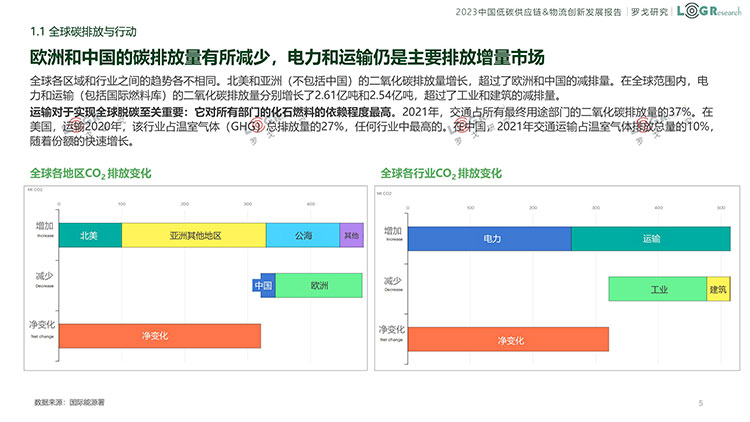This screenshot has width=750, height=422.
Task: Click the 全球各行业CO2排放变化 chart title
Action: 441,174
